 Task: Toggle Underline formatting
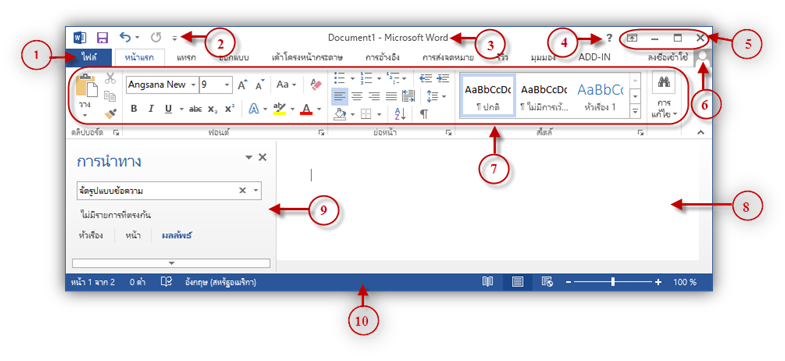pyautogui.click(x=168, y=109)
